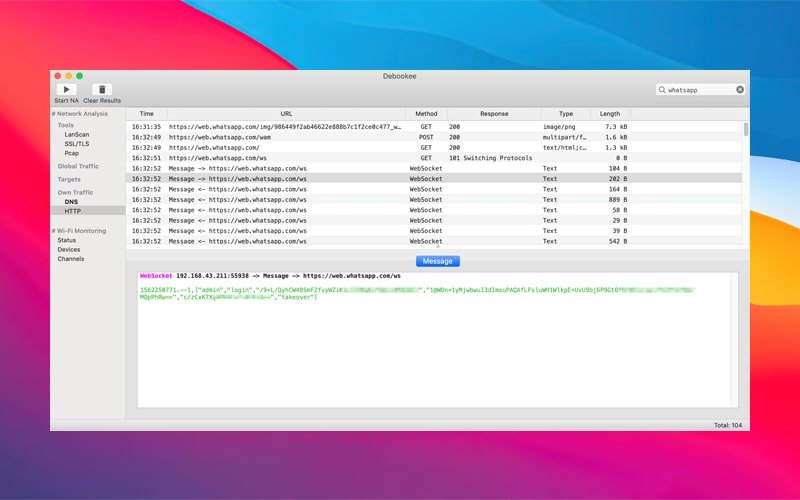800x500 pixels.
Task: Click the blue Message button
Action: point(437,261)
